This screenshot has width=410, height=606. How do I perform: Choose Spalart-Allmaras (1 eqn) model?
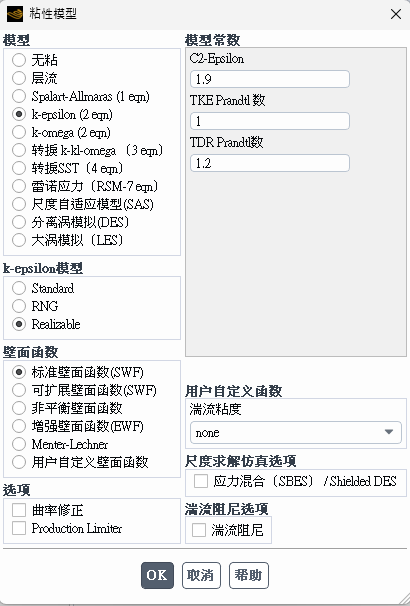tap(19, 96)
